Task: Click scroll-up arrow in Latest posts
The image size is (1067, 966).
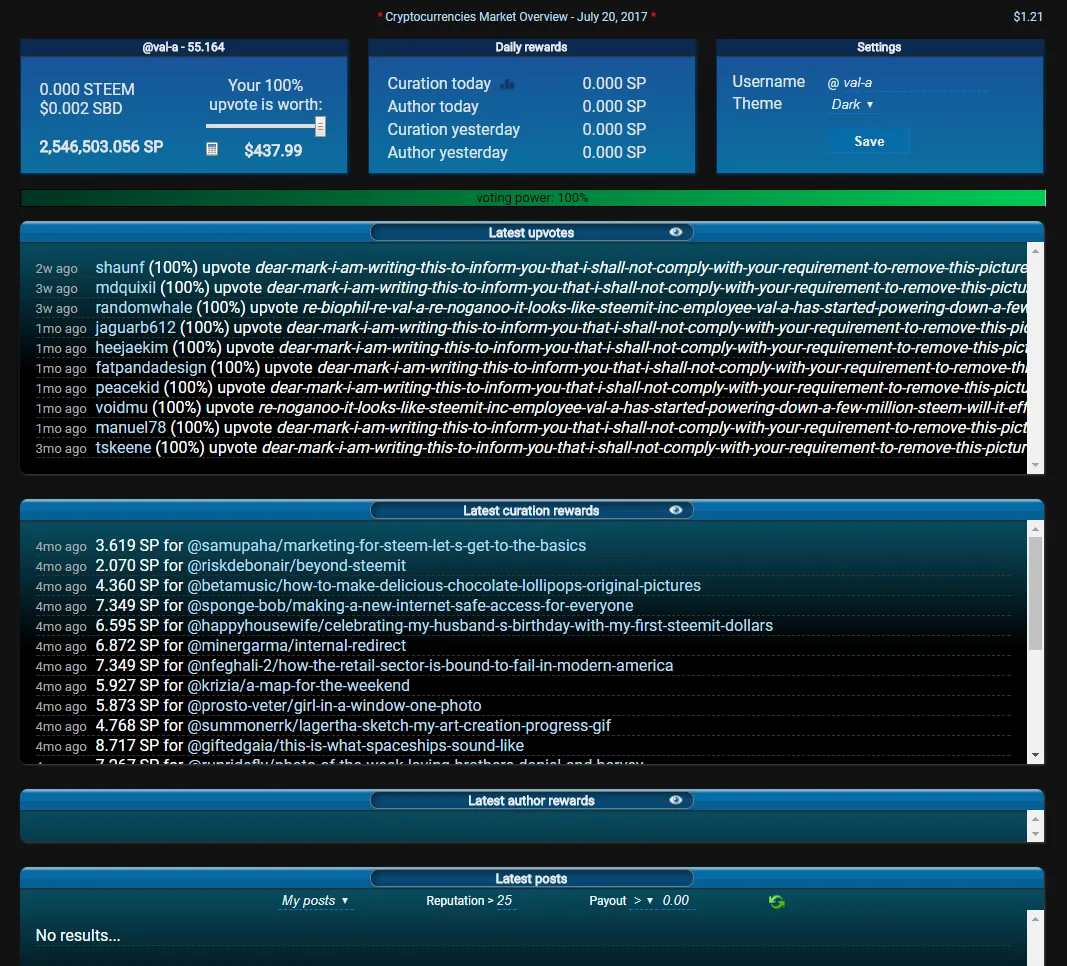Action: (1035, 919)
